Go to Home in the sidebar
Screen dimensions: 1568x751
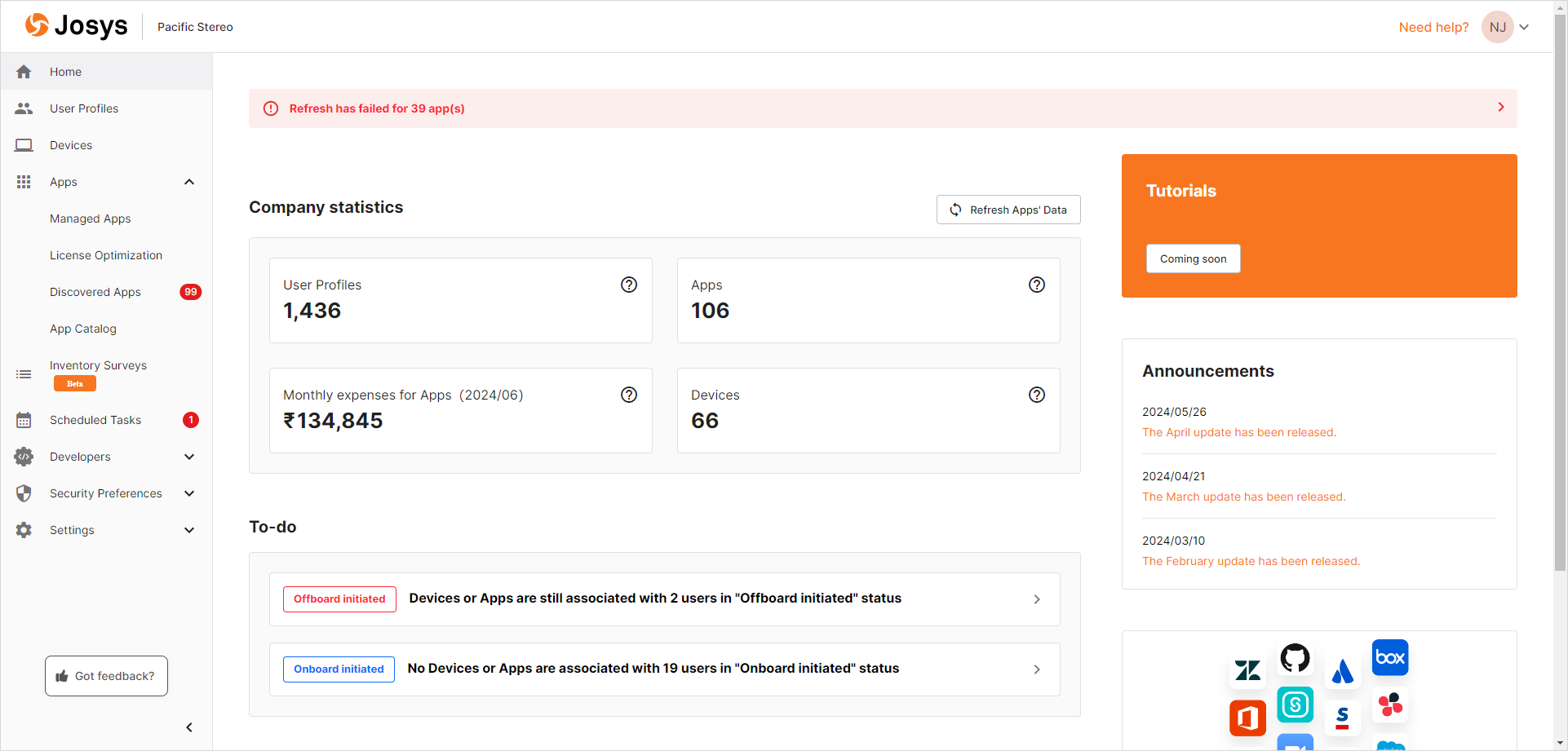point(106,72)
